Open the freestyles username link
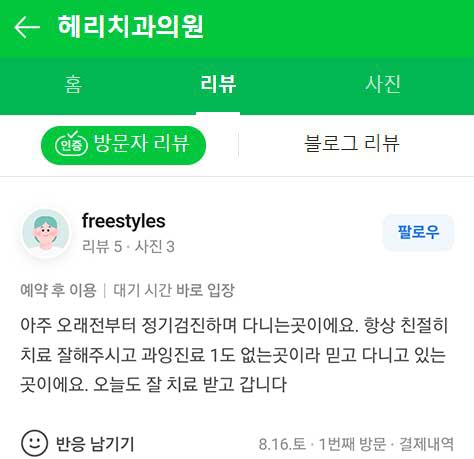 click(x=124, y=221)
